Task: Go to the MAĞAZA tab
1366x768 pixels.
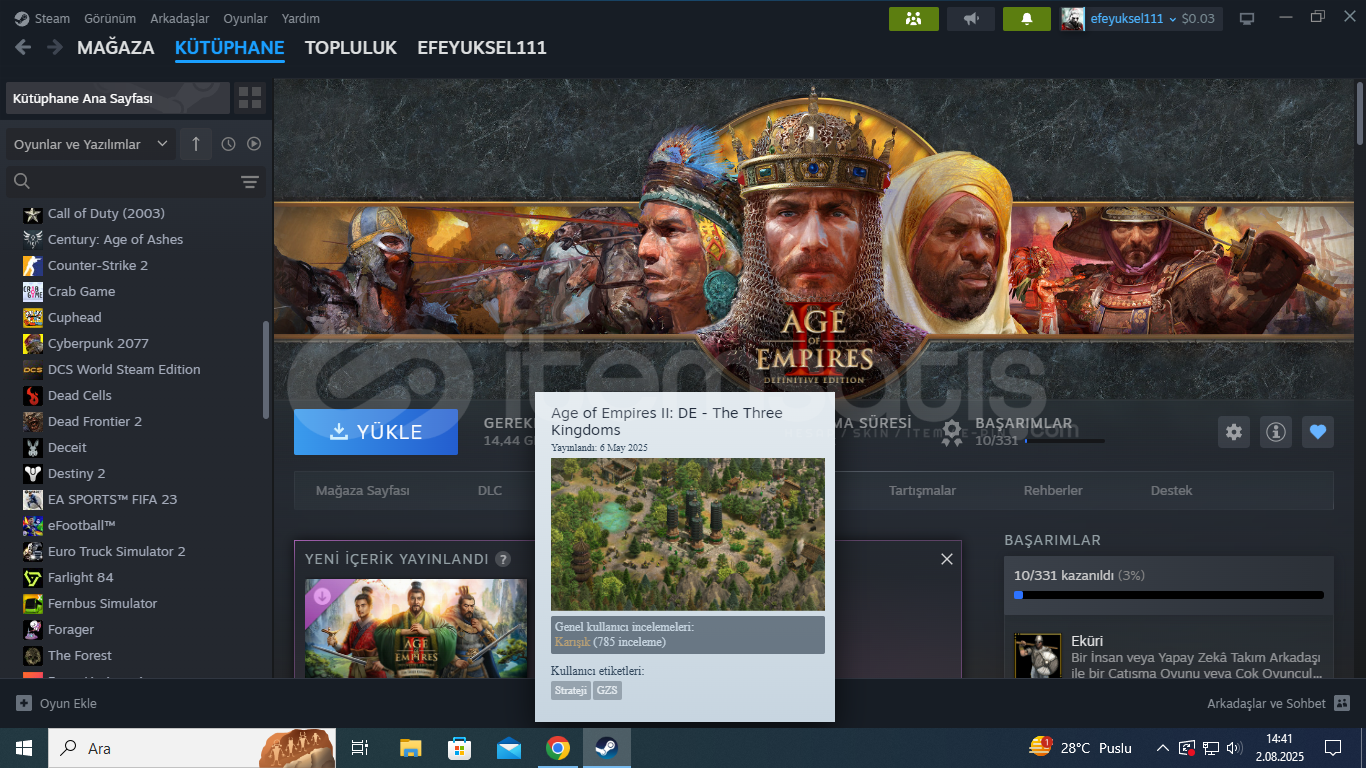Action: (116, 47)
